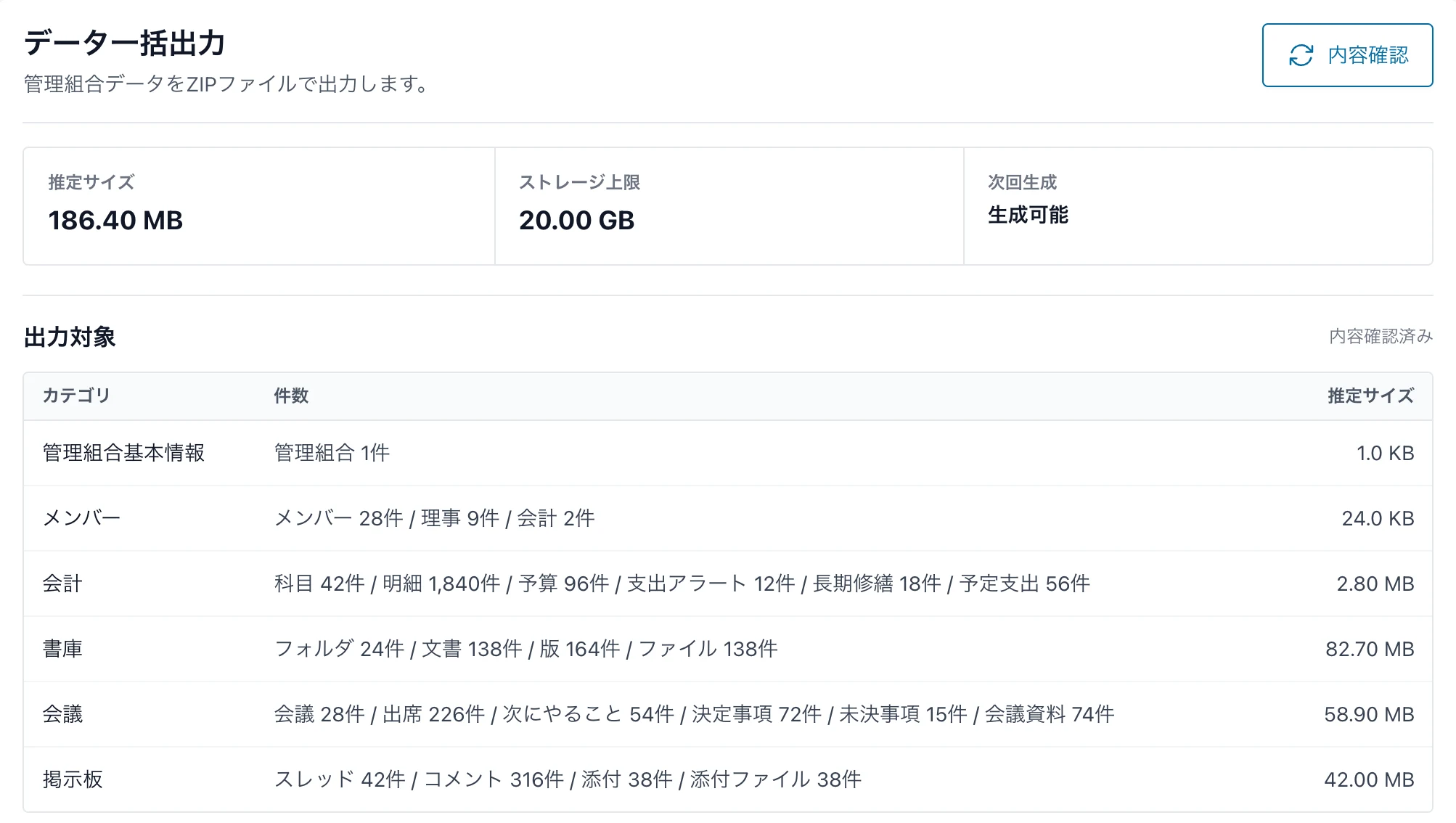Click the 次回生成 card label
Viewport: 1456px width, 823px height.
click(x=1022, y=182)
